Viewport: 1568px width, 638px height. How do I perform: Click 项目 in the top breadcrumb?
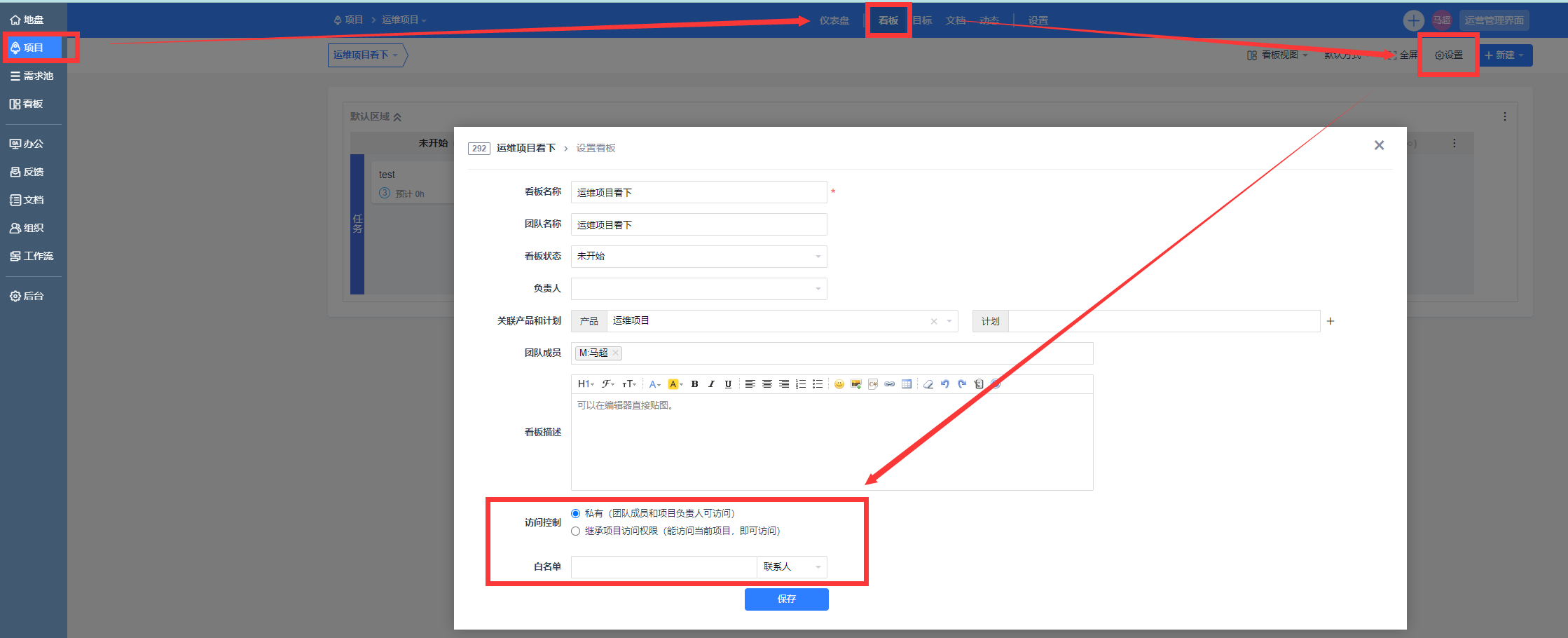point(348,20)
